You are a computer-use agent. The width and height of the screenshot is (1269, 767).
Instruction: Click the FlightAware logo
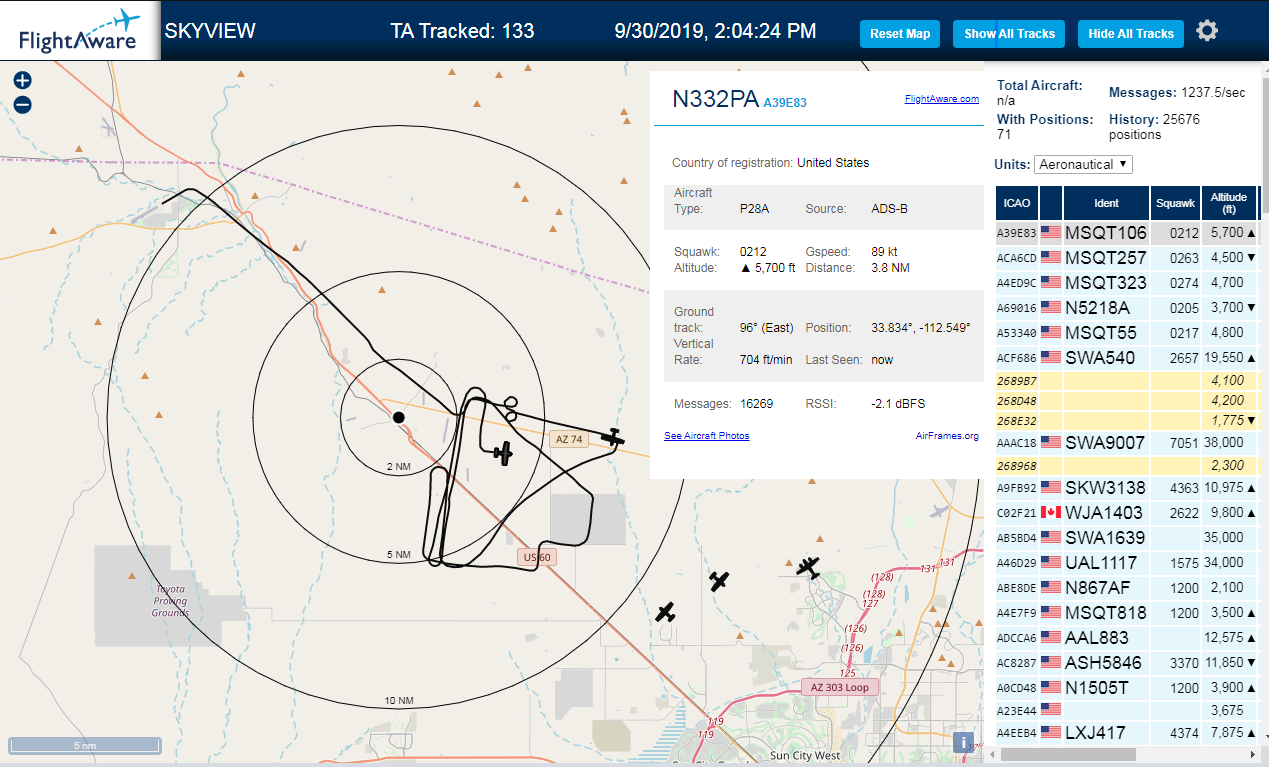(80, 30)
